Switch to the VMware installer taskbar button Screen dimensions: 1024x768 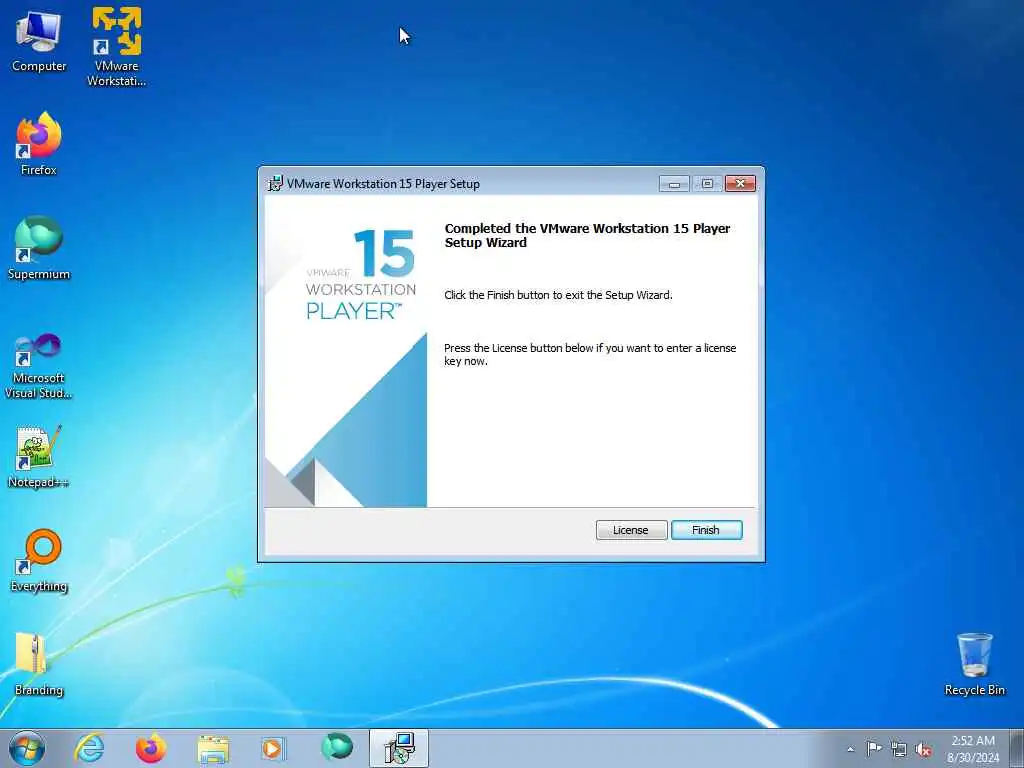(399, 748)
